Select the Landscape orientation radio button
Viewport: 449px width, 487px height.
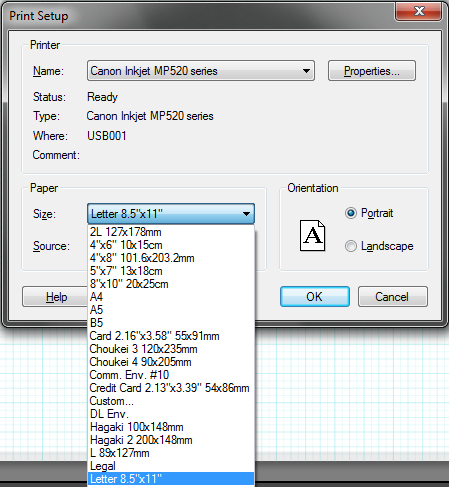(x=351, y=246)
